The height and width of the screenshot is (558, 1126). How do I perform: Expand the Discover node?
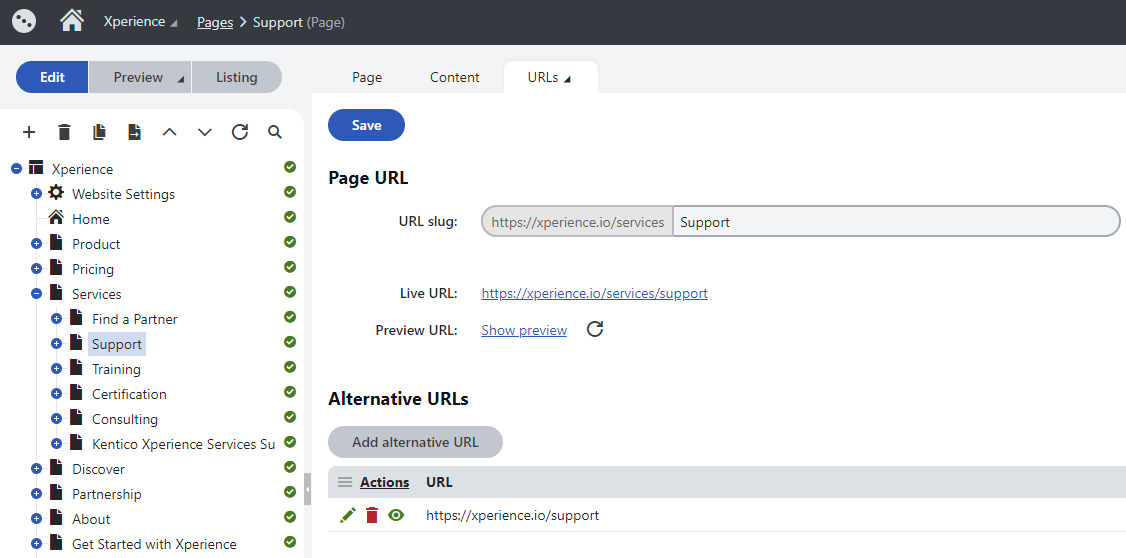tap(37, 469)
